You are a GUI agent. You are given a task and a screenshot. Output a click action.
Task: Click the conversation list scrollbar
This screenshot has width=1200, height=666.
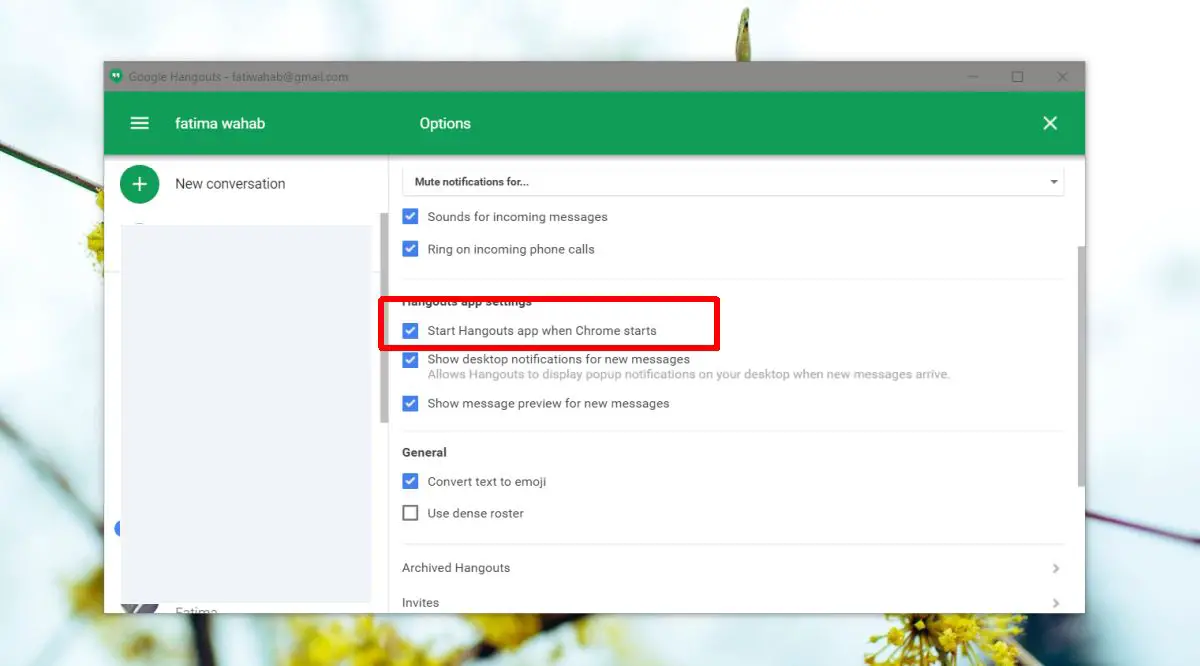pyautogui.click(x=384, y=317)
